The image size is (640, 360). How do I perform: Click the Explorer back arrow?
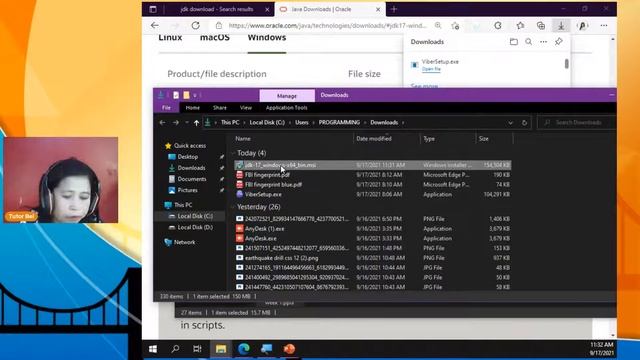[x=162, y=122]
